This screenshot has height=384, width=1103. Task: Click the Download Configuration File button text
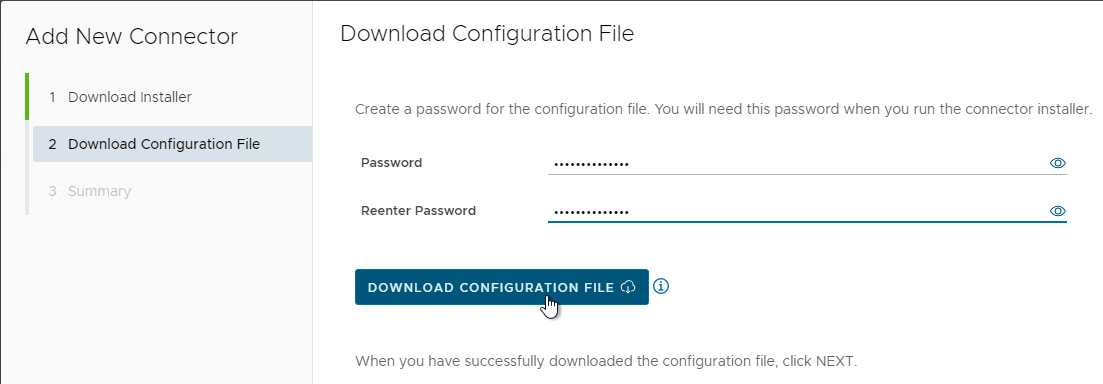(x=490, y=288)
